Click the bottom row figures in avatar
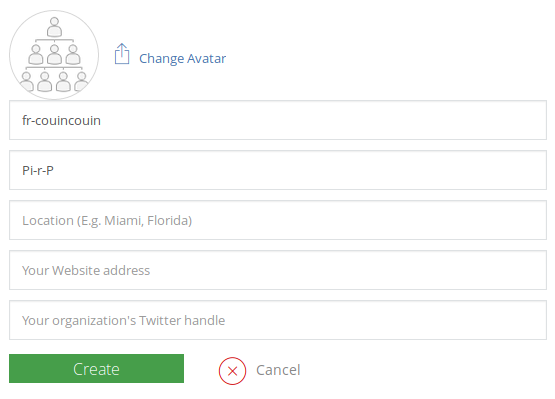The image size is (555, 399). coord(53,81)
